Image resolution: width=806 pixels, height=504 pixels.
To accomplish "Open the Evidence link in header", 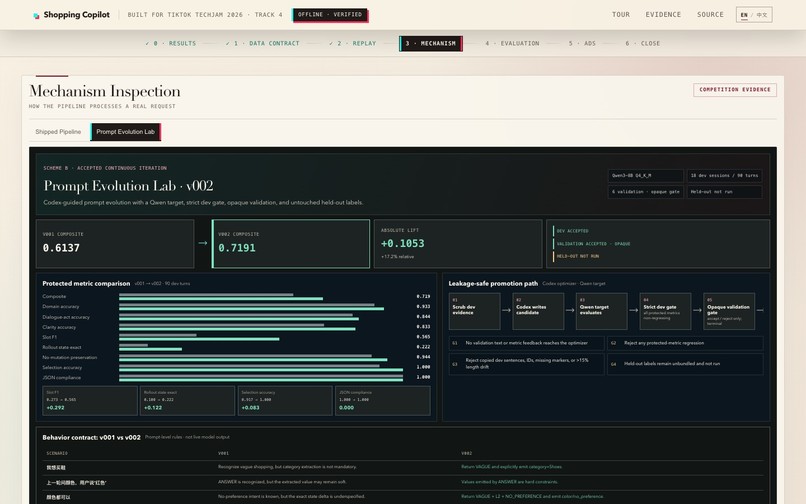I will click(663, 14).
